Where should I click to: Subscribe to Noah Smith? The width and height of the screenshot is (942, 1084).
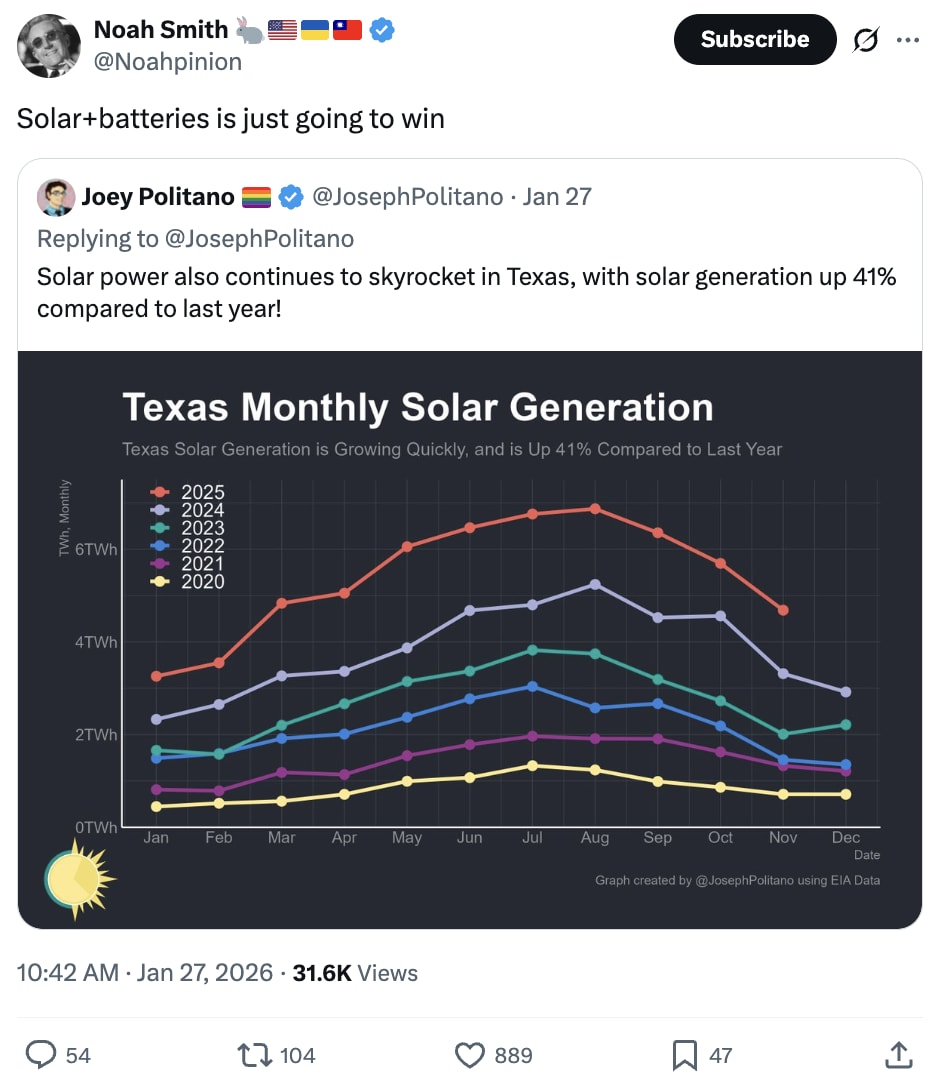click(755, 39)
